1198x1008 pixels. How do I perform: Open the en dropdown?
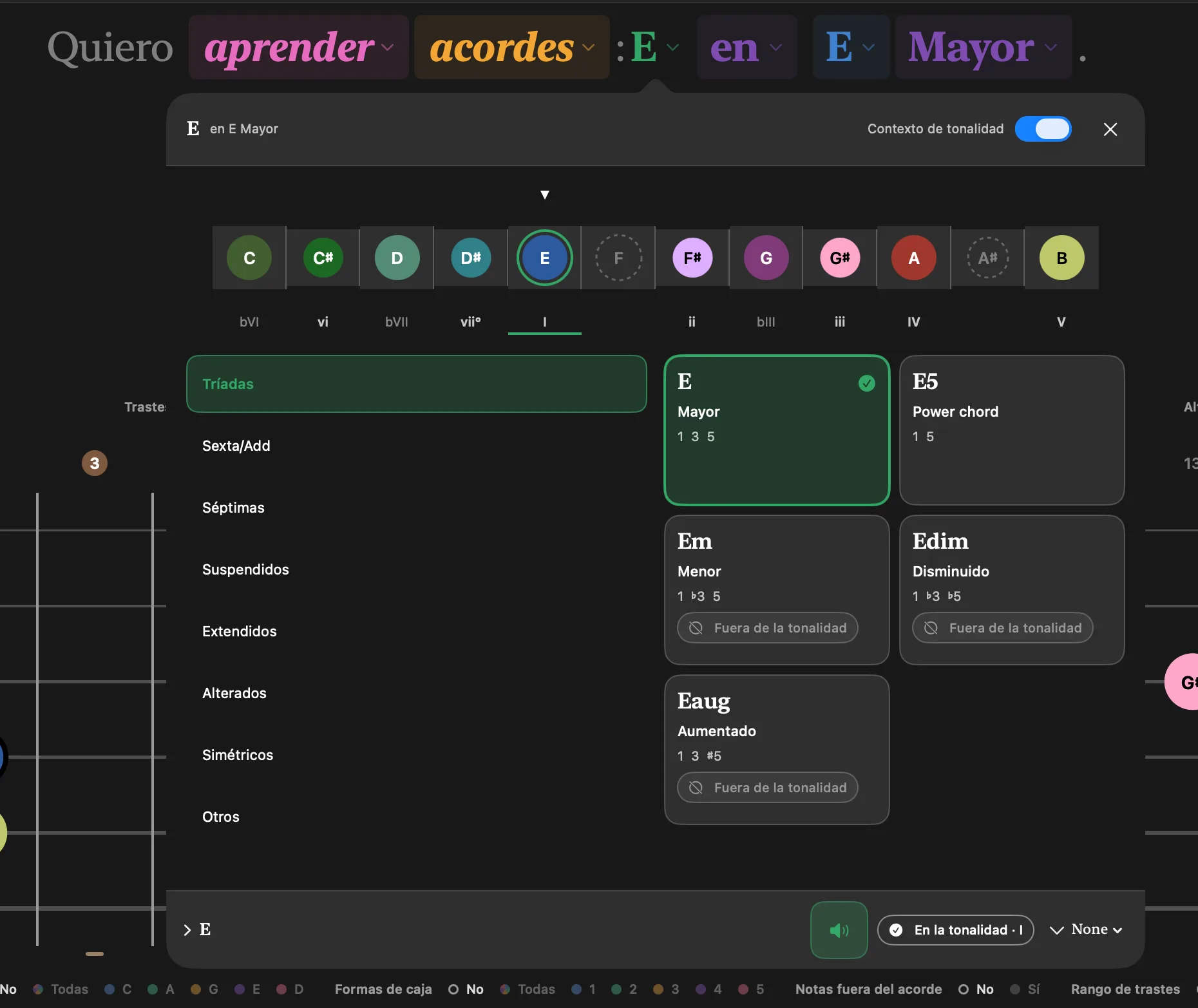tap(747, 48)
